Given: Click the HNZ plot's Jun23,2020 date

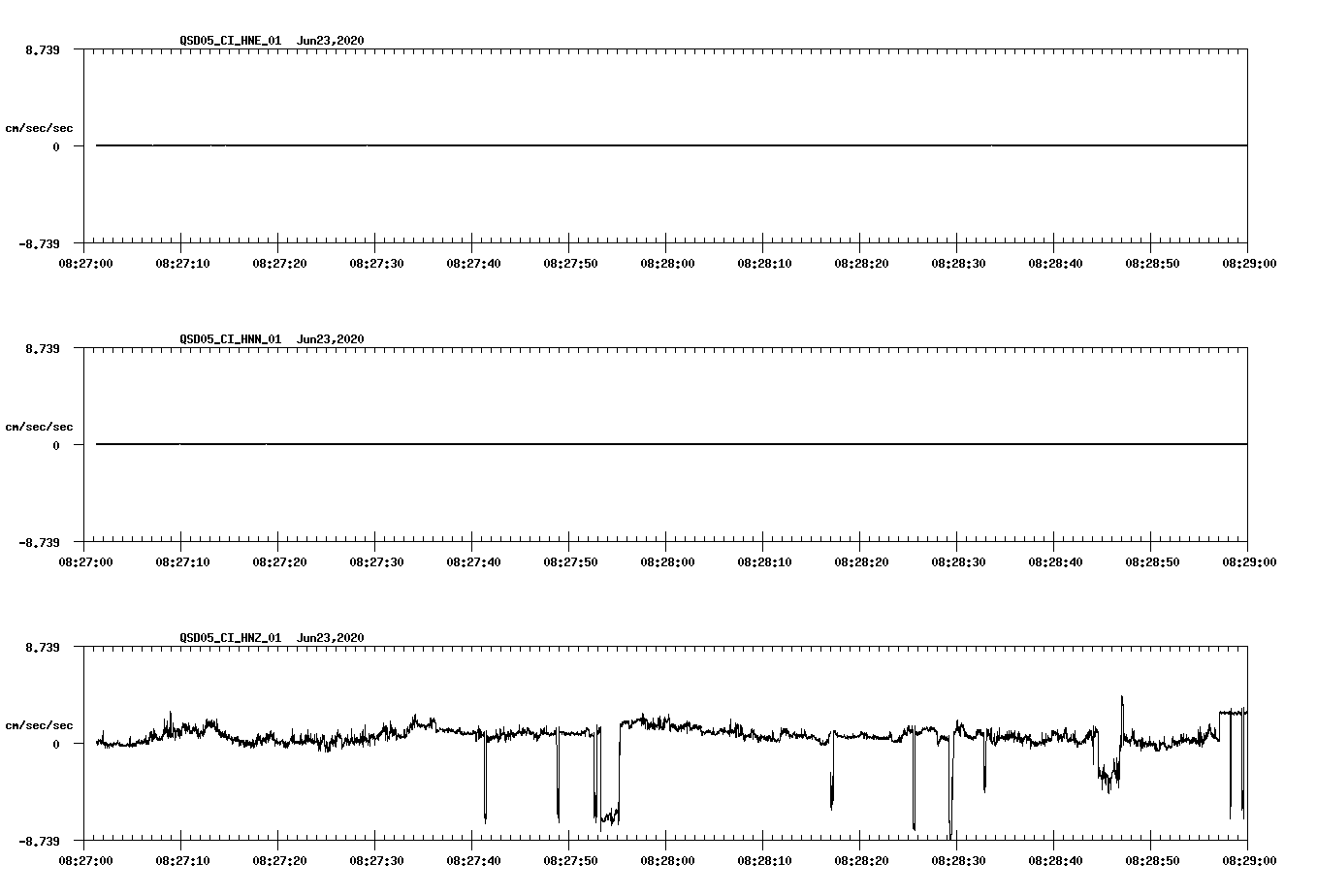Looking at the screenshot, I should pos(331,638).
